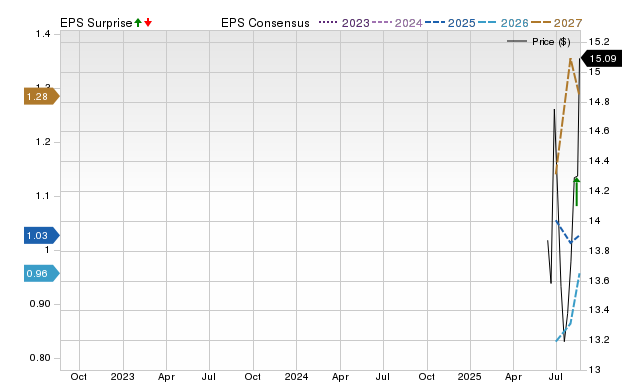
Task: Click the 0.90 left axis label
Action: 40,304
